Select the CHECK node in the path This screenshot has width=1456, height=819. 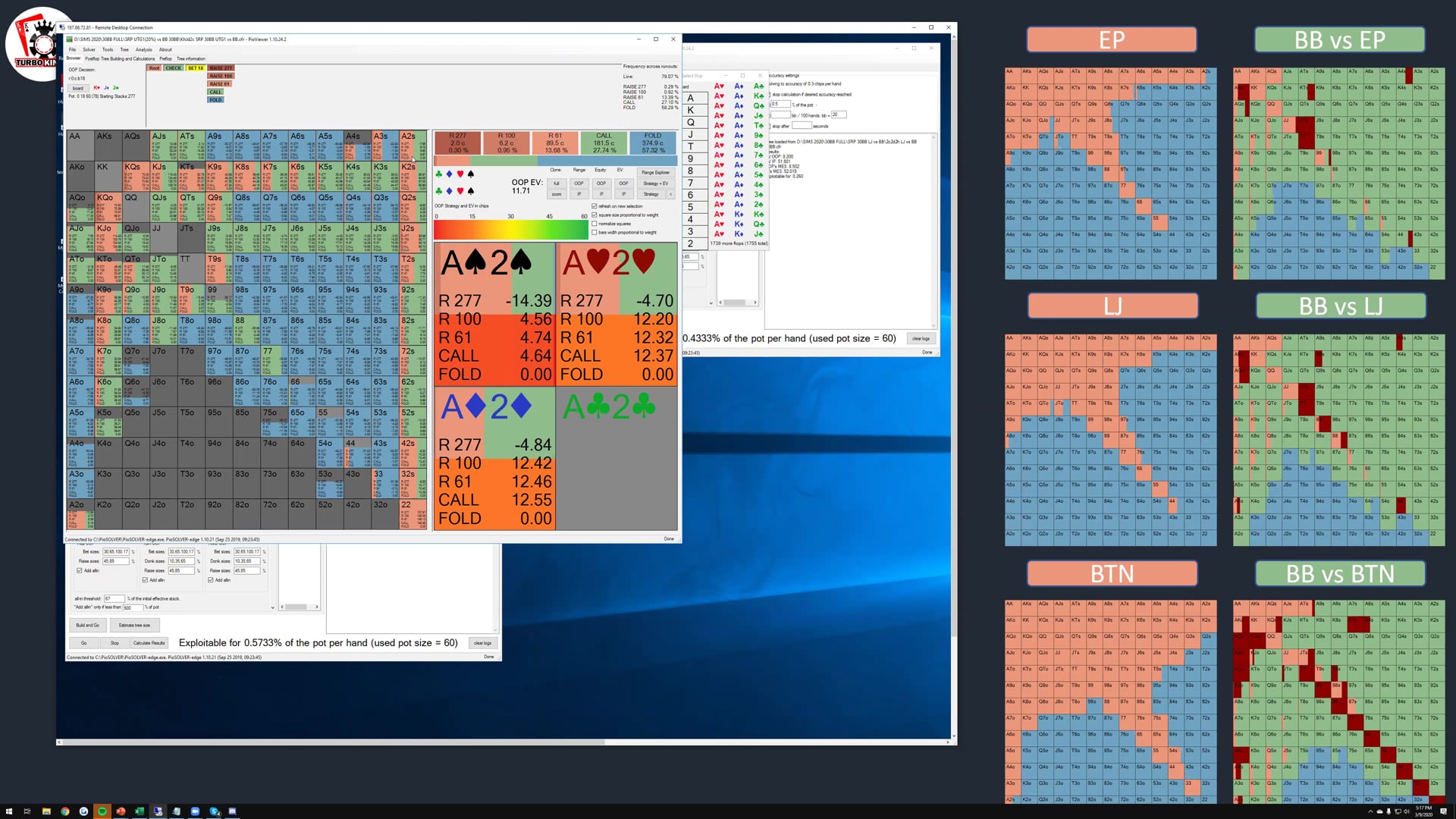(x=174, y=68)
